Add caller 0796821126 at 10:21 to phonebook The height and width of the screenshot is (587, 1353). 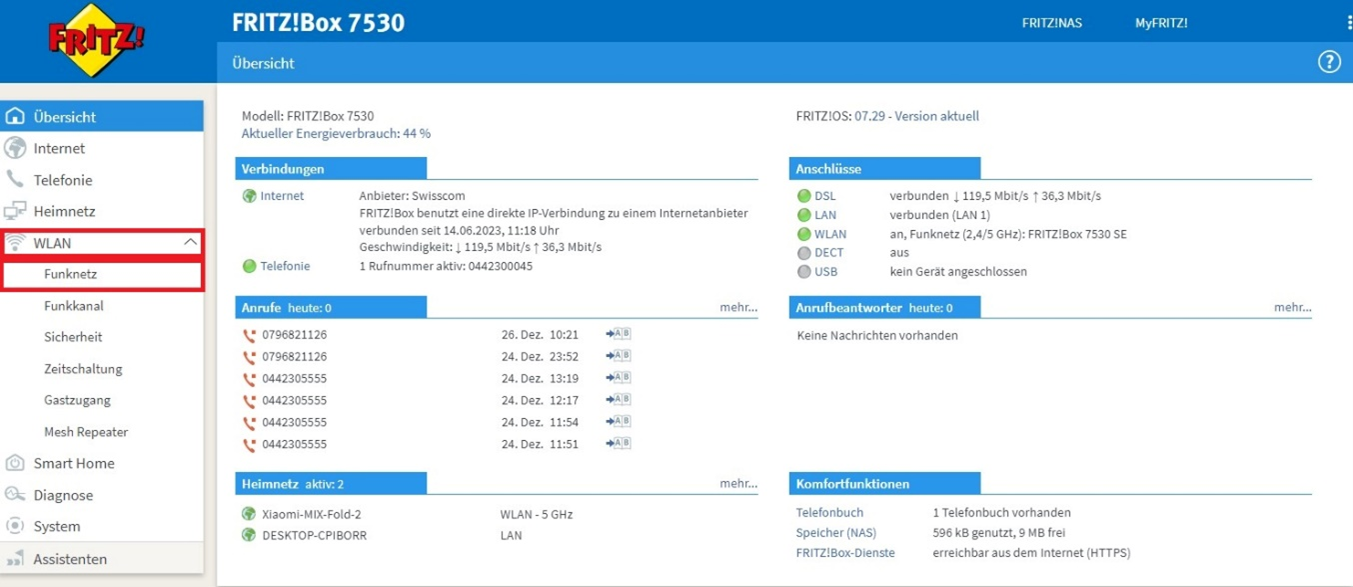coord(618,334)
